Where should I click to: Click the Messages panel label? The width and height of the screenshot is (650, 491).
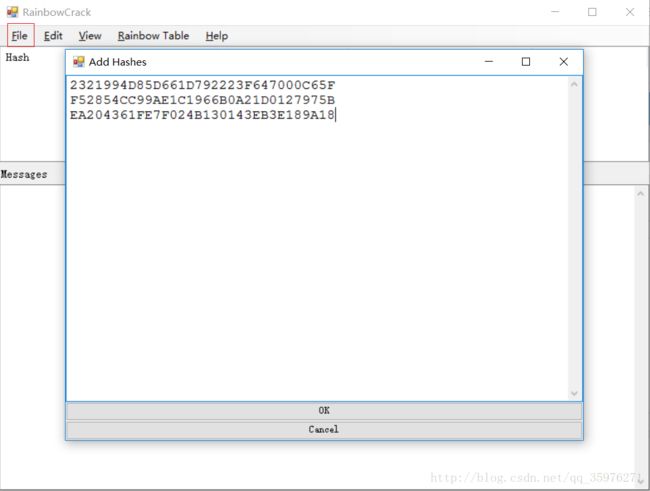[x=24, y=174]
